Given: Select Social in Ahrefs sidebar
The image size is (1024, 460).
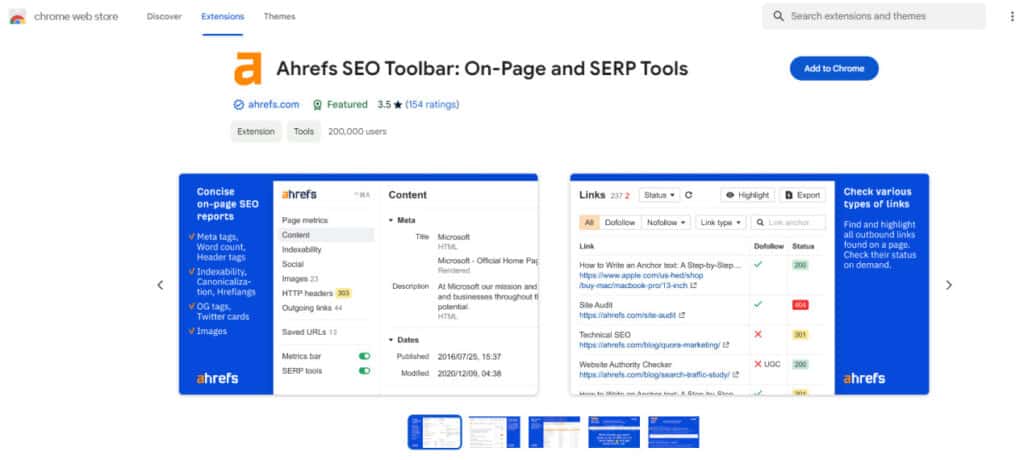Looking at the screenshot, I should (293, 264).
